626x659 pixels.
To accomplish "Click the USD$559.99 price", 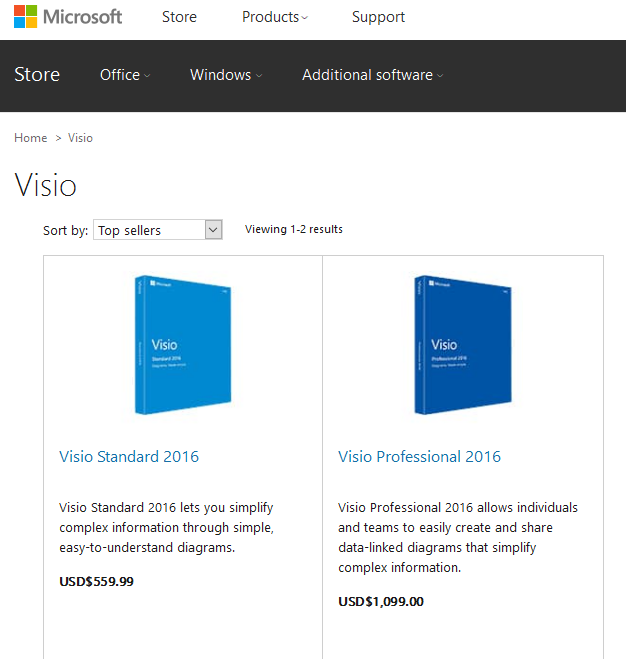I will [x=96, y=581].
